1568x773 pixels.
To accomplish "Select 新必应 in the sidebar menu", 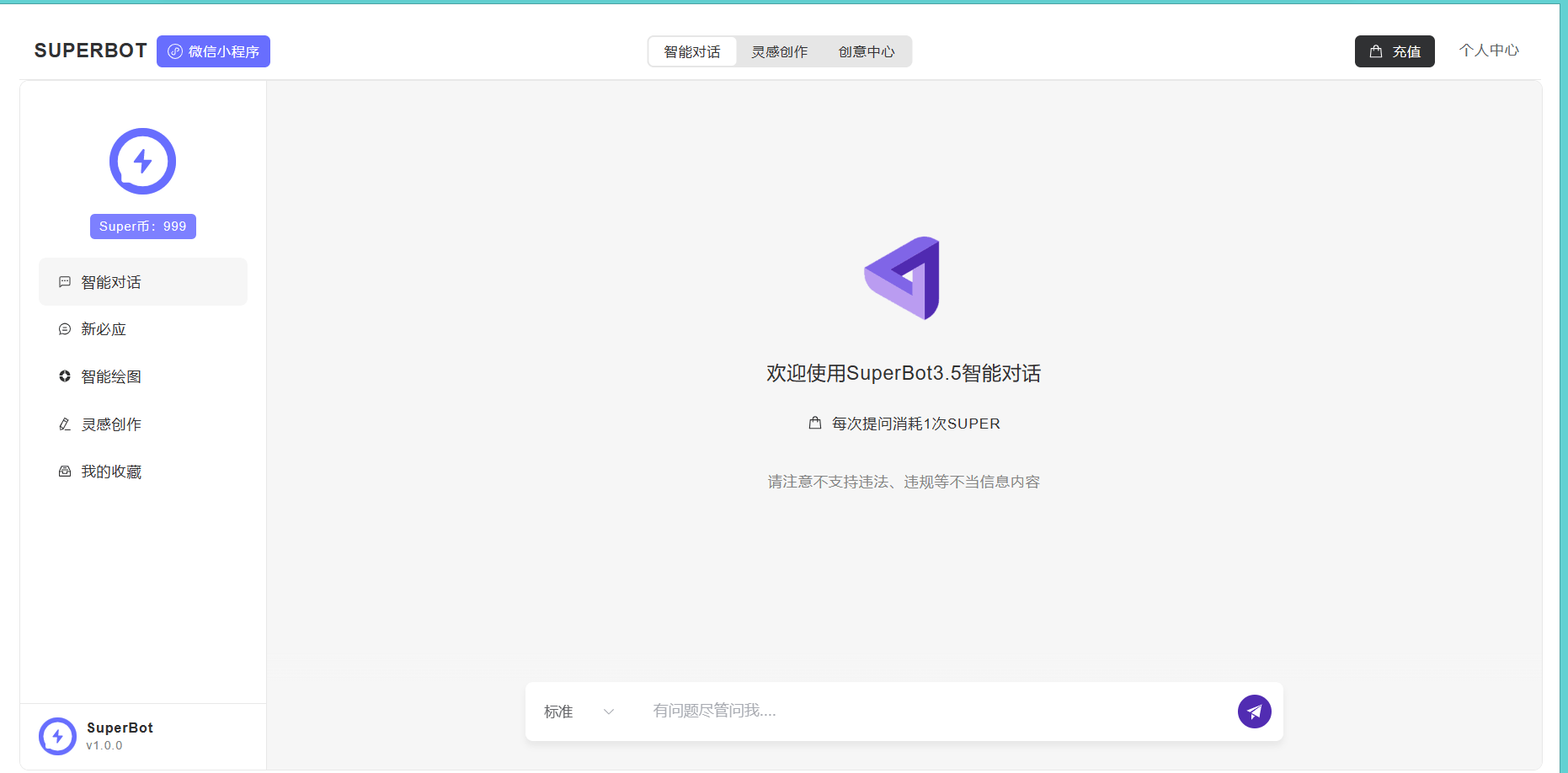I will click(143, 329).
